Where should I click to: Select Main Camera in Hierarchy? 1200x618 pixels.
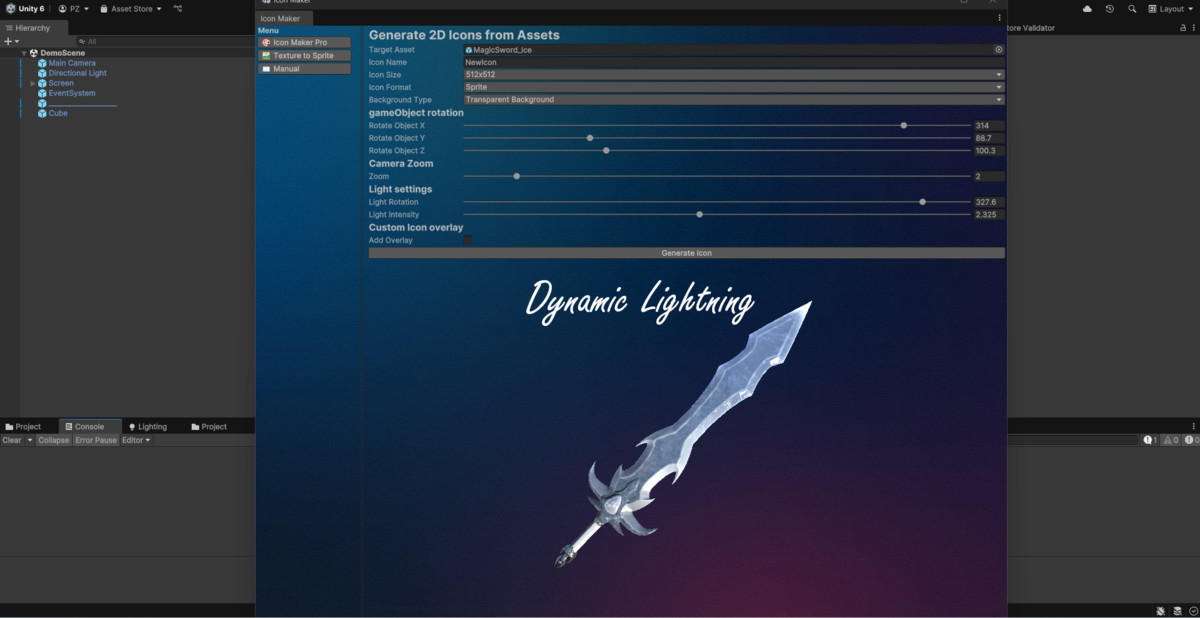click(x=72, y=63)
